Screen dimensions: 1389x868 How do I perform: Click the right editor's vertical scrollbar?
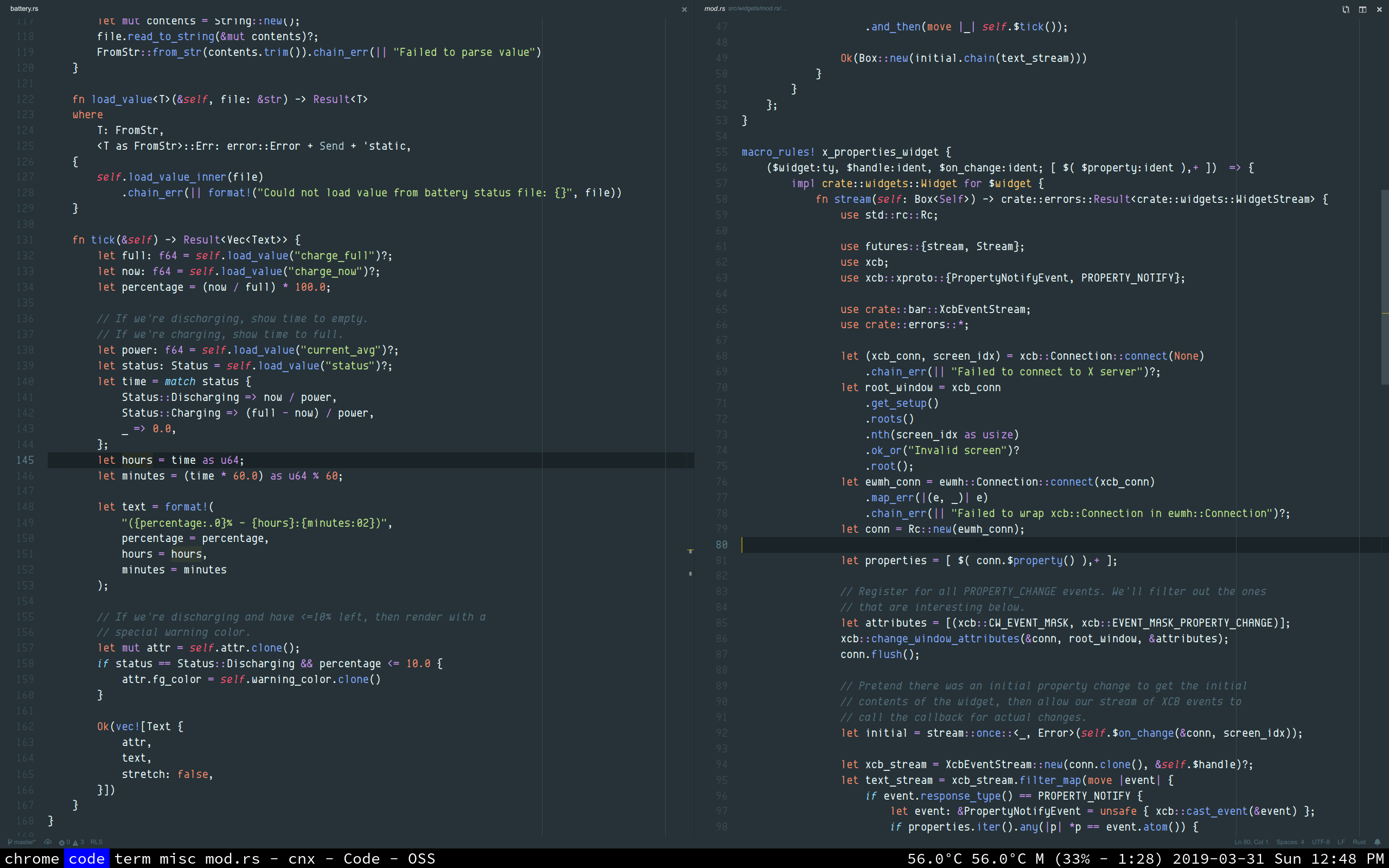click(1385, 287)
